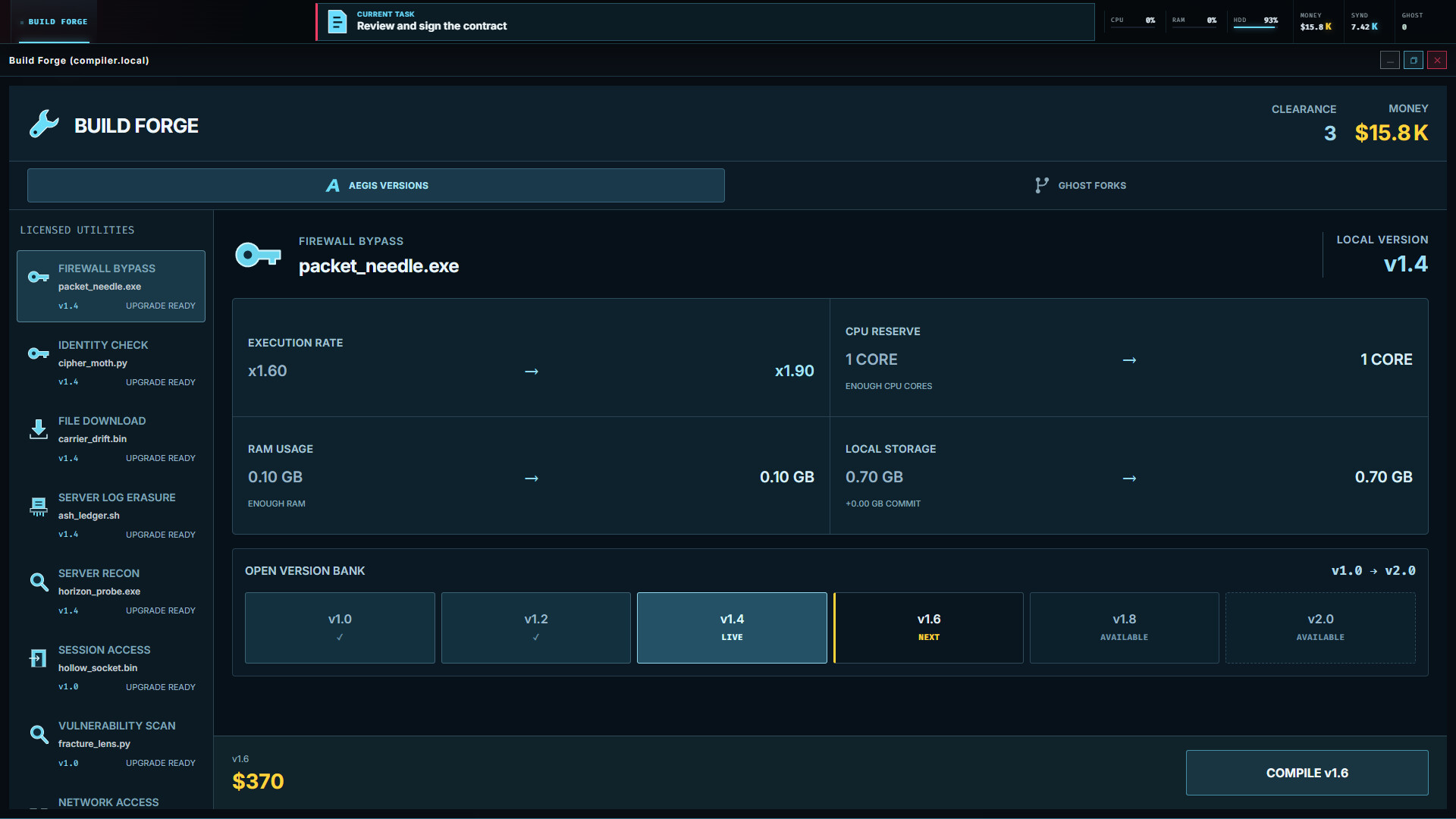Click the CPU usage meter
The height and width of the screenshot is (819, 1456).
1134,20
